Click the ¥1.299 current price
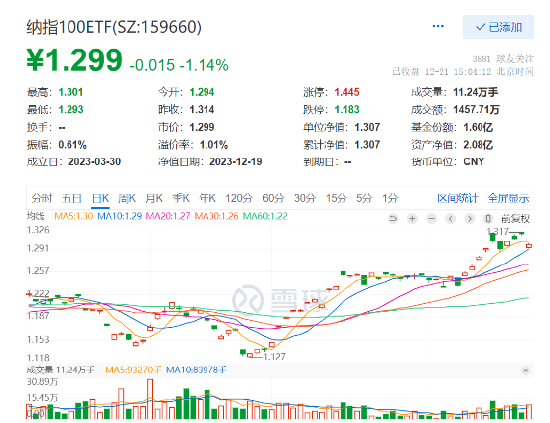 74,60
